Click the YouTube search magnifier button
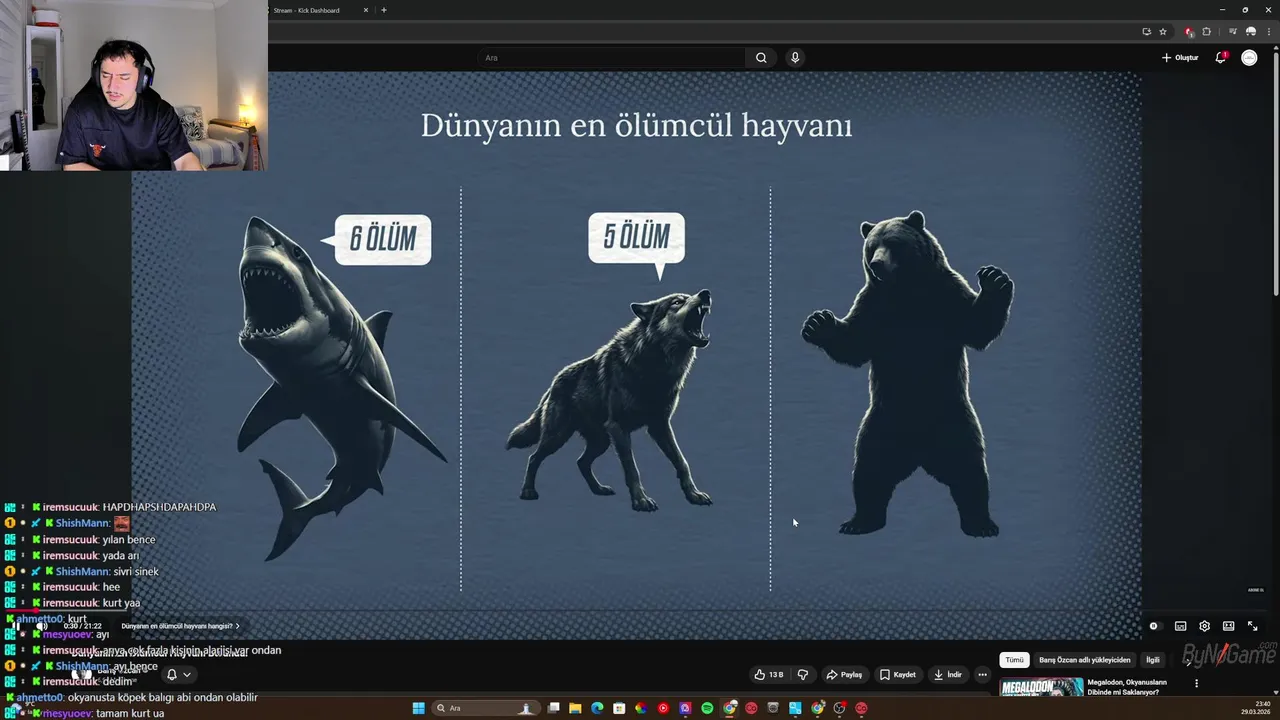 pos(761,58)
